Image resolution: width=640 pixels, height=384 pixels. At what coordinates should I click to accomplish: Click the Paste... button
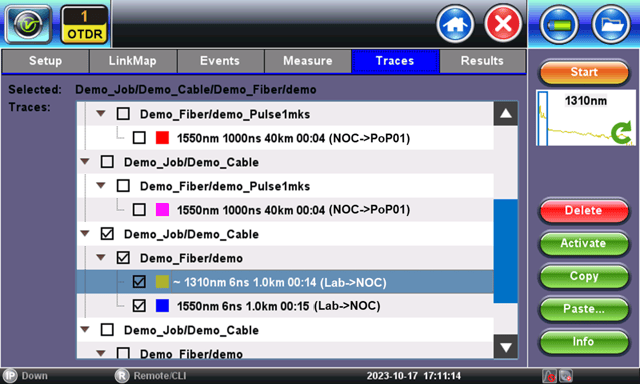pyautogui.click(x=584, y=309)
